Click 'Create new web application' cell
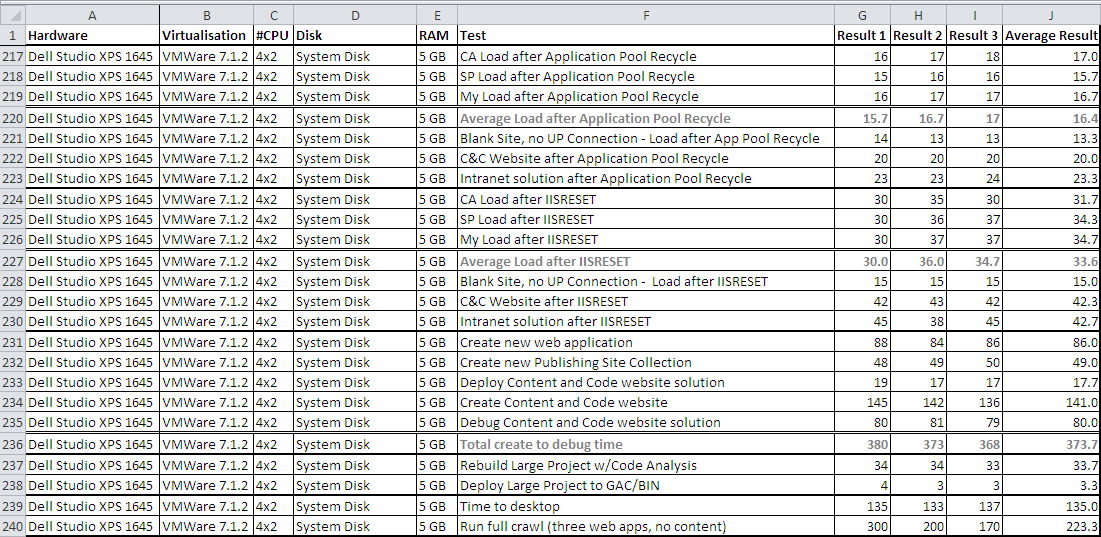The width and height of the screenshot is (1101, 537). click(645, 342)
